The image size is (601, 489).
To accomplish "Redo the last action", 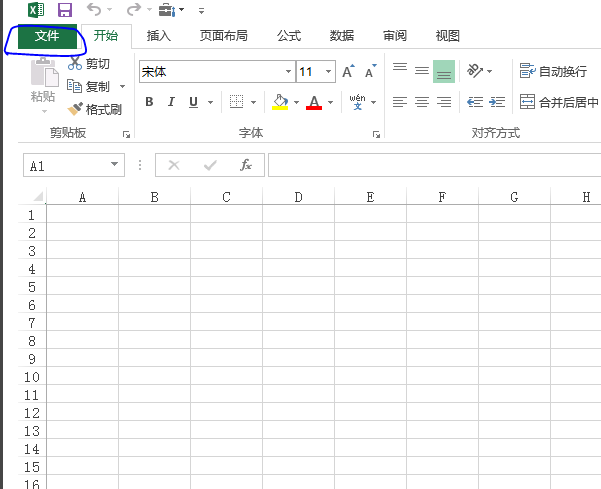I will pos(134,9).
